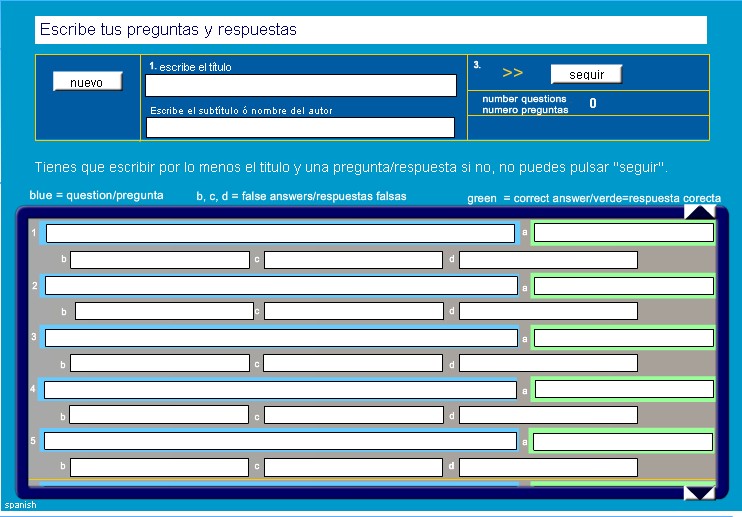Click the false answer 'b' field for question 4

[159, 414]
